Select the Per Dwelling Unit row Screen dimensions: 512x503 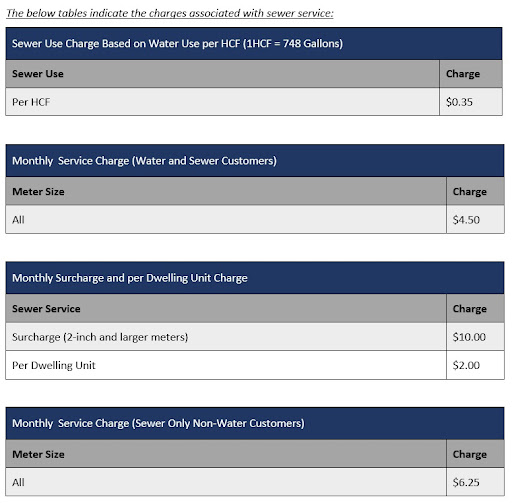pyautogui.click(x=226, y=365)
